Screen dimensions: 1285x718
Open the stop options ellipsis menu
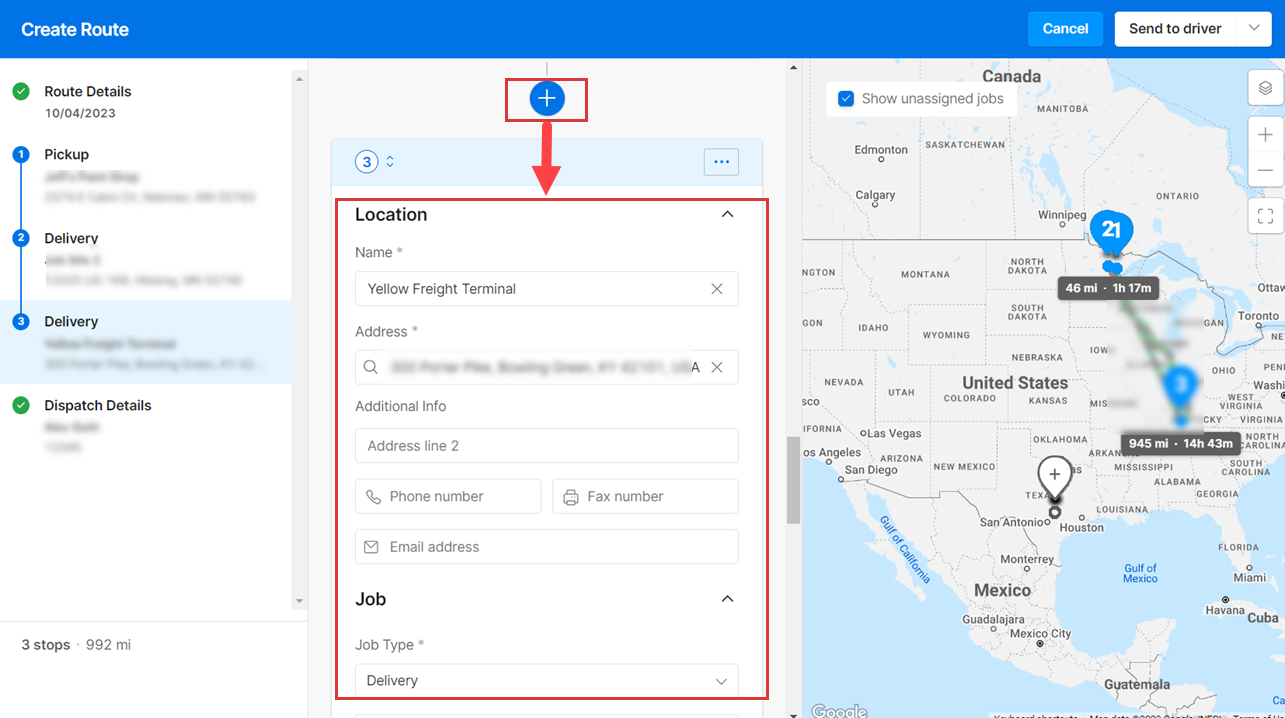tap(721, 161)
